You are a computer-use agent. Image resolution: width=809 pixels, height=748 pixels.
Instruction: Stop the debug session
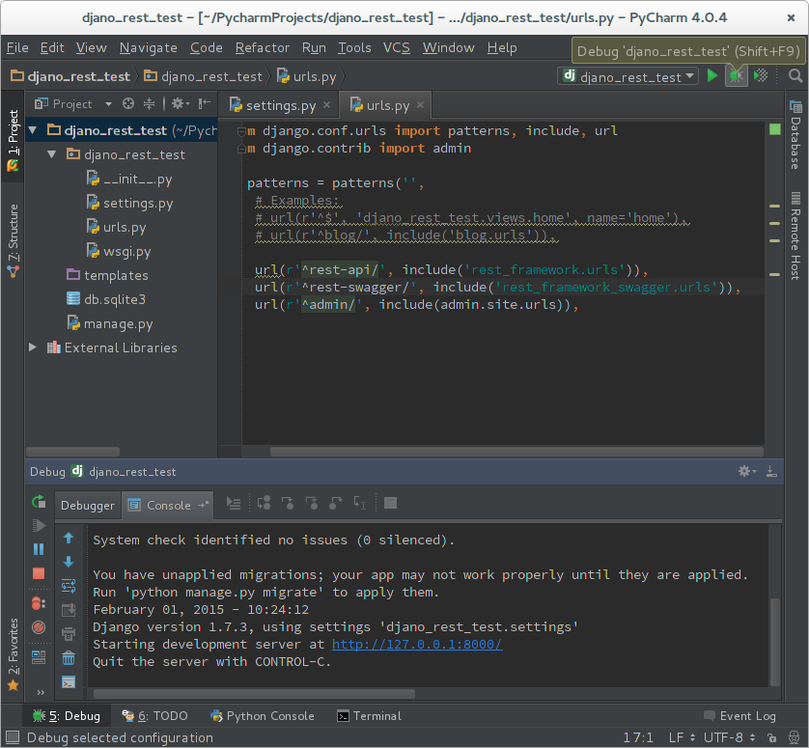[x=39, y=573]
